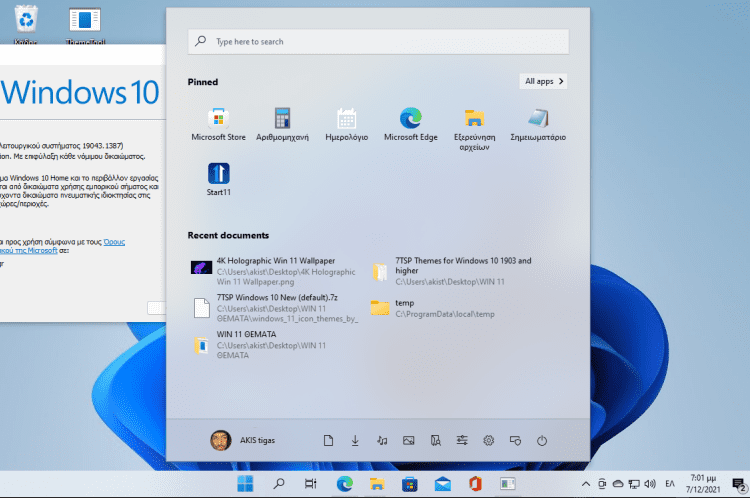The width and height of the screenshot is (750, 498).
Task: Switch input language ΕΛ indicator
Action: pyautogui.click(x=670, y=484)
